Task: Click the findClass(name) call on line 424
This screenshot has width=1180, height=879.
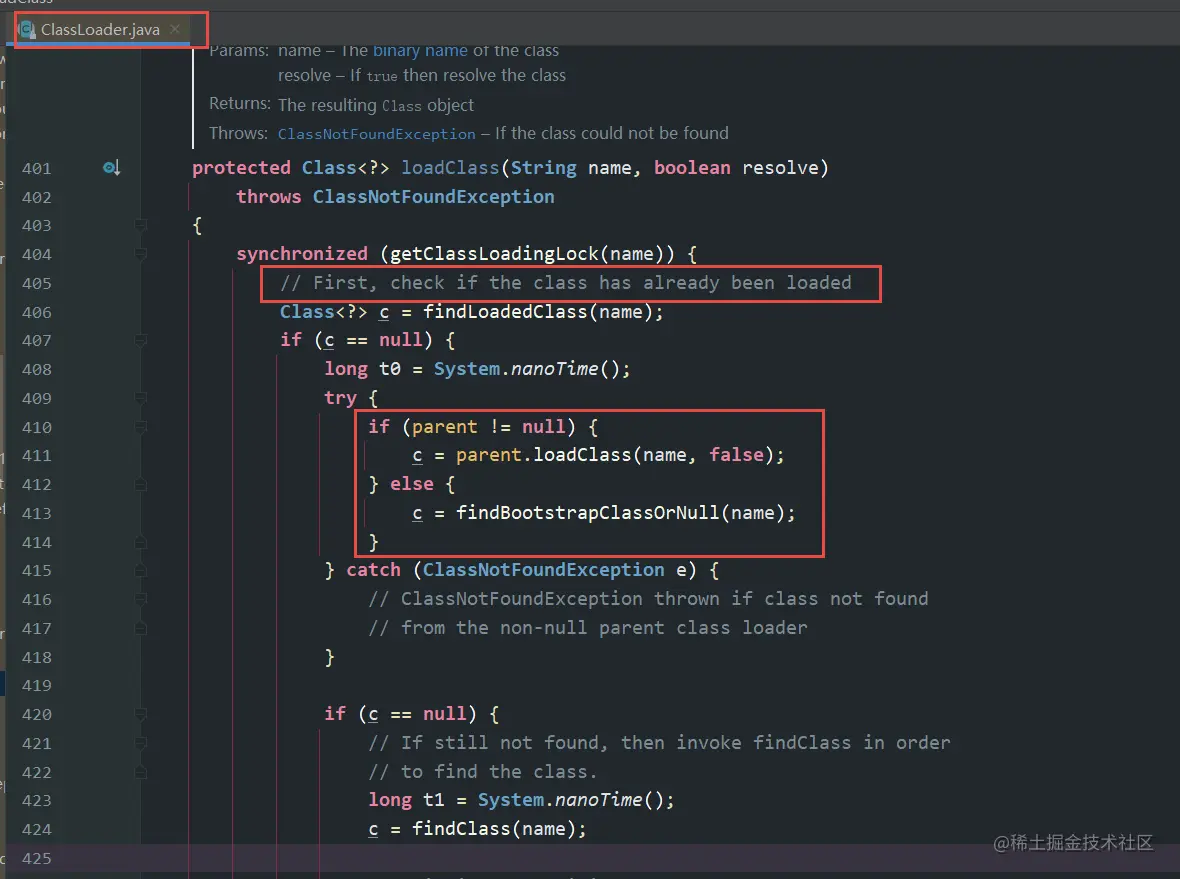Action: coord(499,829)
